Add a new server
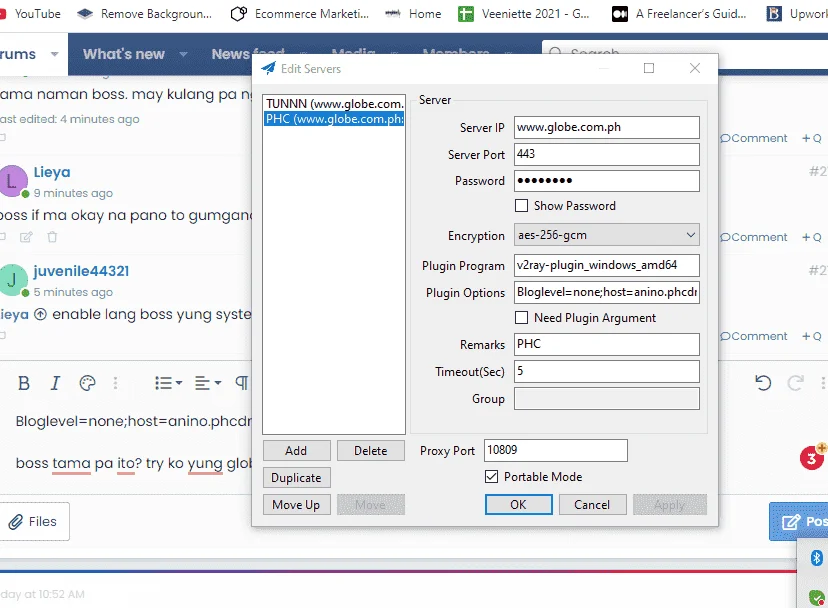This screenshot has width=828, height=608. (296, 451)
